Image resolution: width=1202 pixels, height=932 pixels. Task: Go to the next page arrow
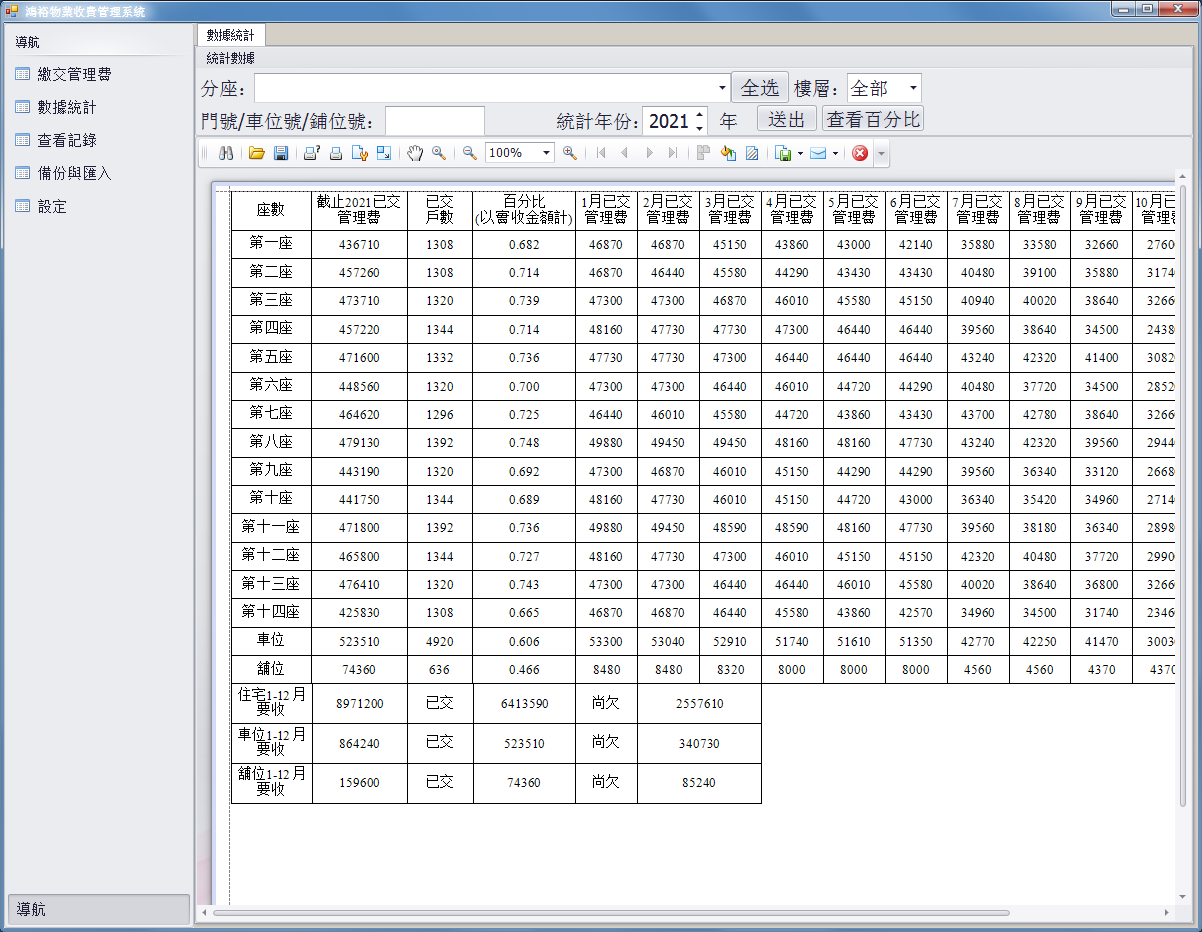pos(649,153)
